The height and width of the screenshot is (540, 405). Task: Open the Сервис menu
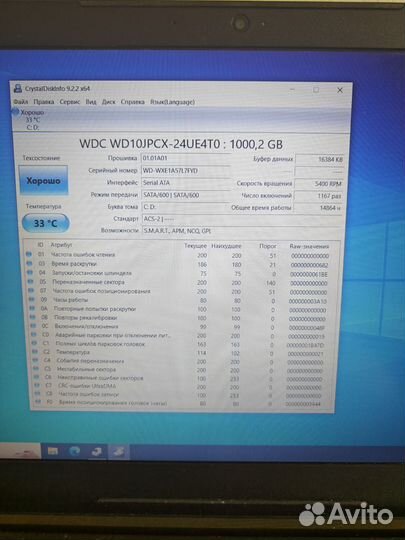tap(70, 102)
